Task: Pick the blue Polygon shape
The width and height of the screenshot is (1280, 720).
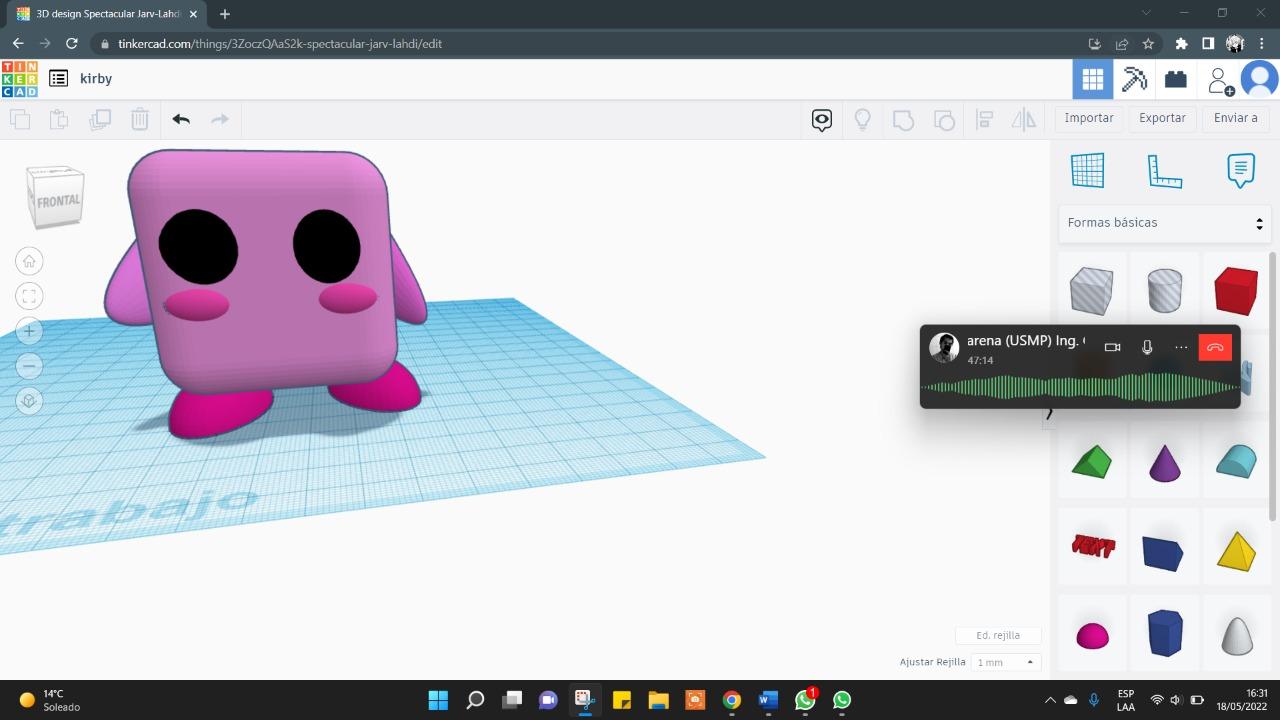Action: point(1165,634)
